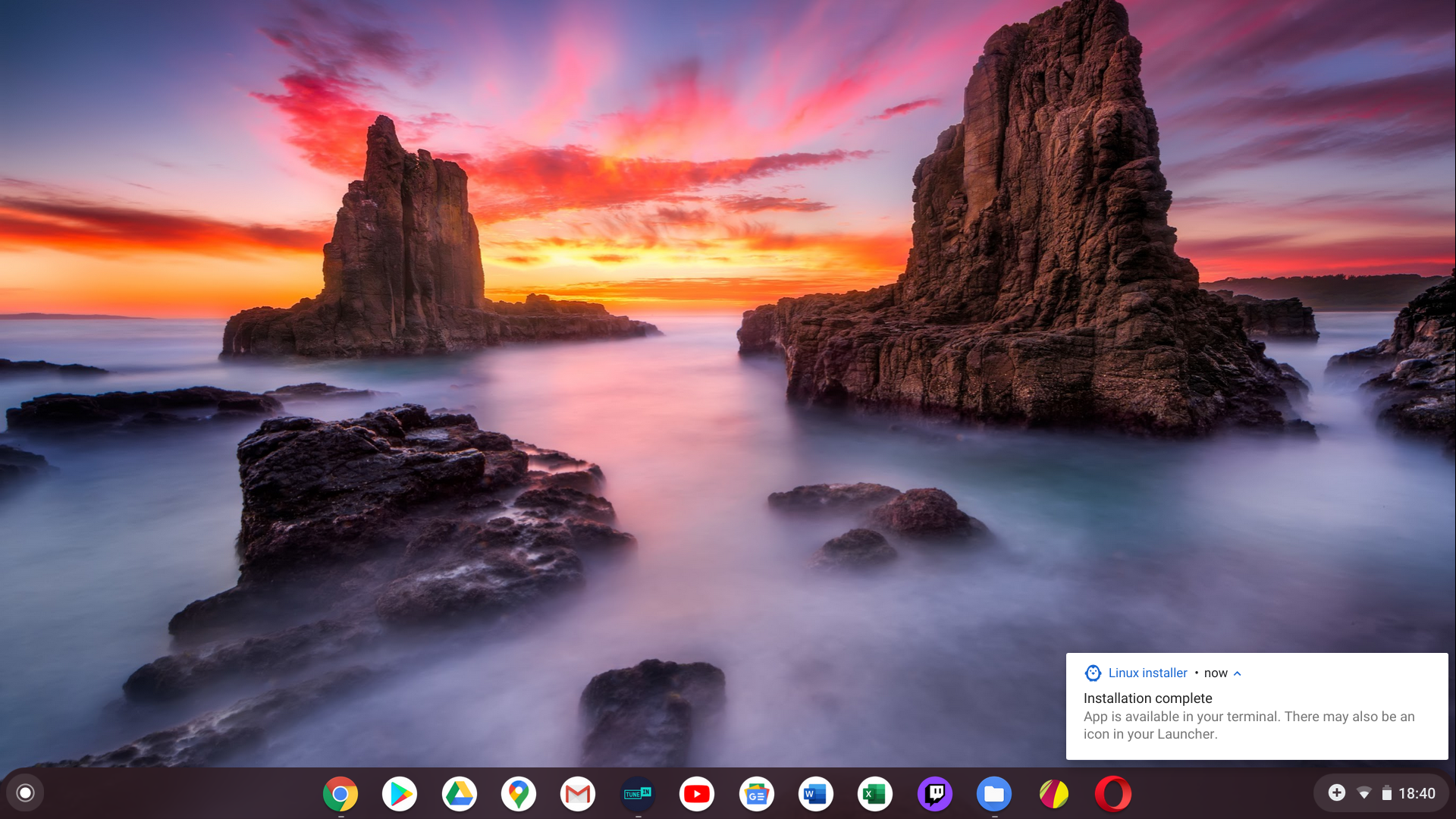Launch Microsoft Excel from the shelf
The height and width of the screenshot is (819, 1456).
pyautogui.click(x=875, y=794)
